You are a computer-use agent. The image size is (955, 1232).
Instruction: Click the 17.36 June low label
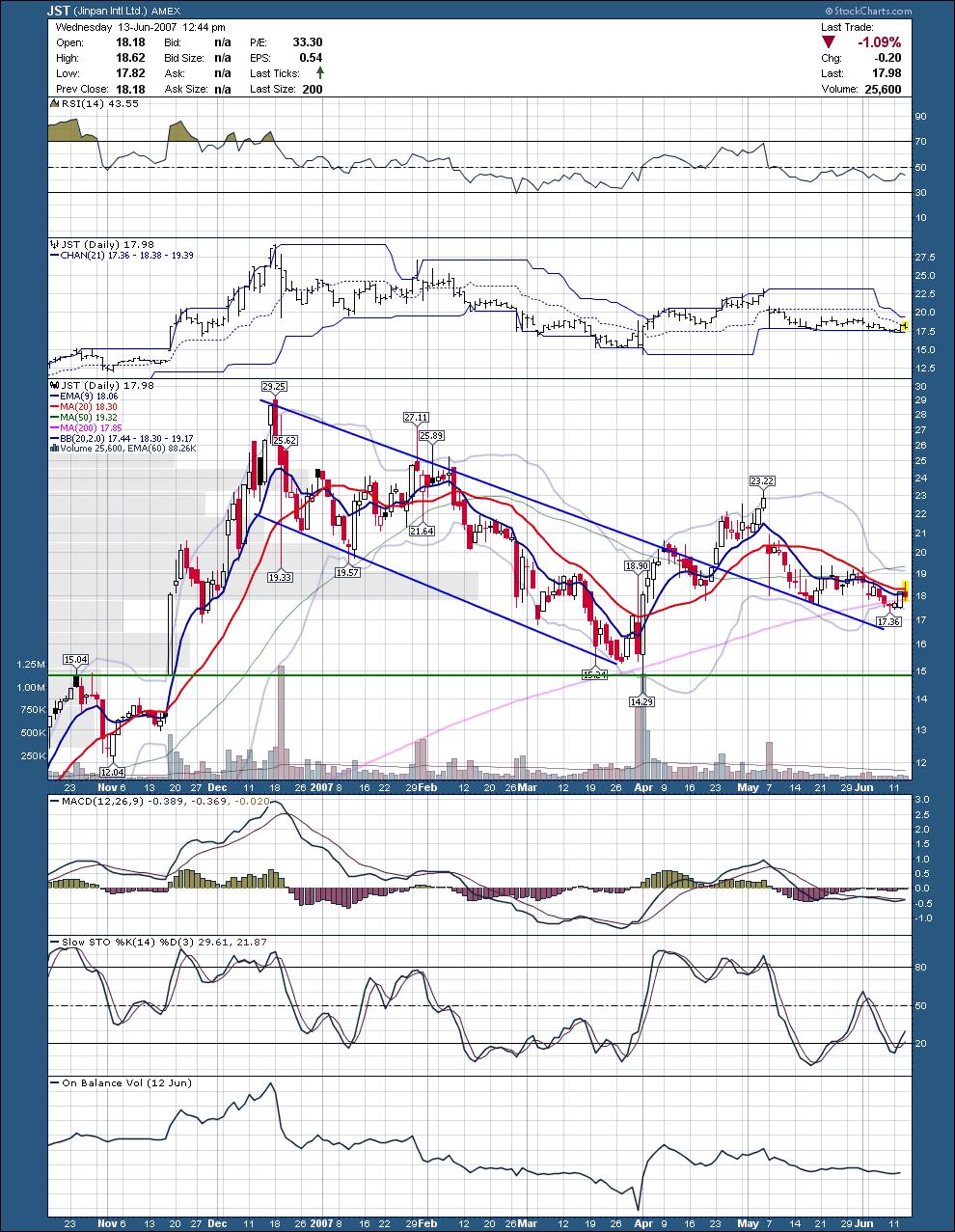pos(889,622)
